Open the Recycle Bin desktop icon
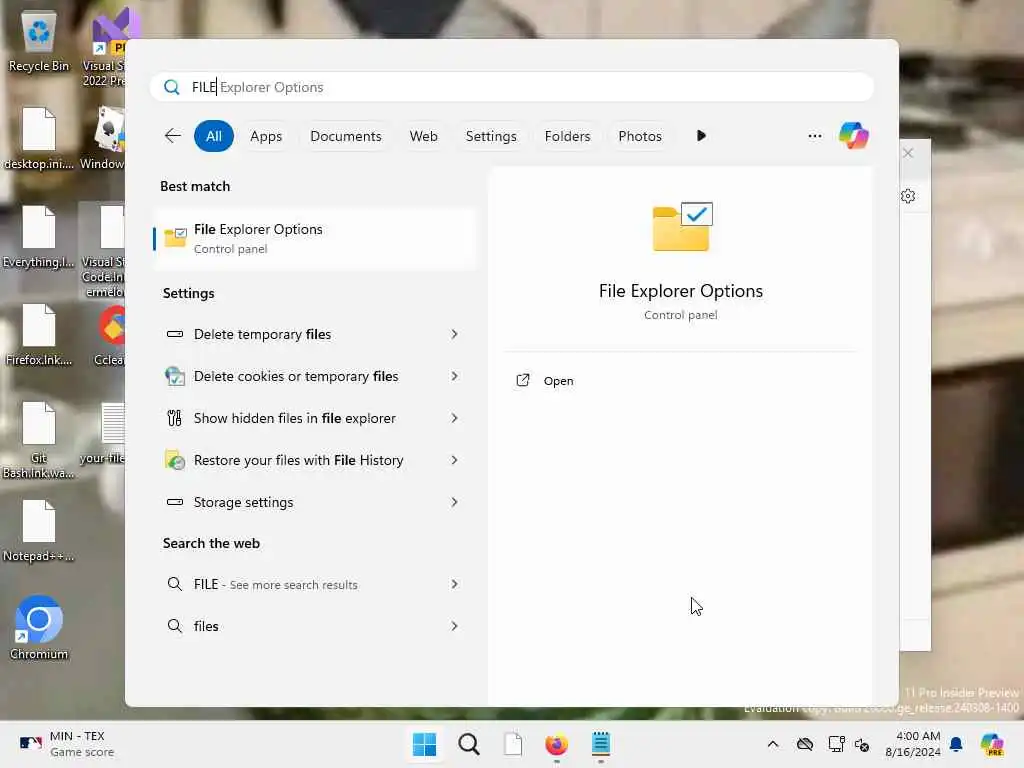1024x768 pixels. (39, 41)
